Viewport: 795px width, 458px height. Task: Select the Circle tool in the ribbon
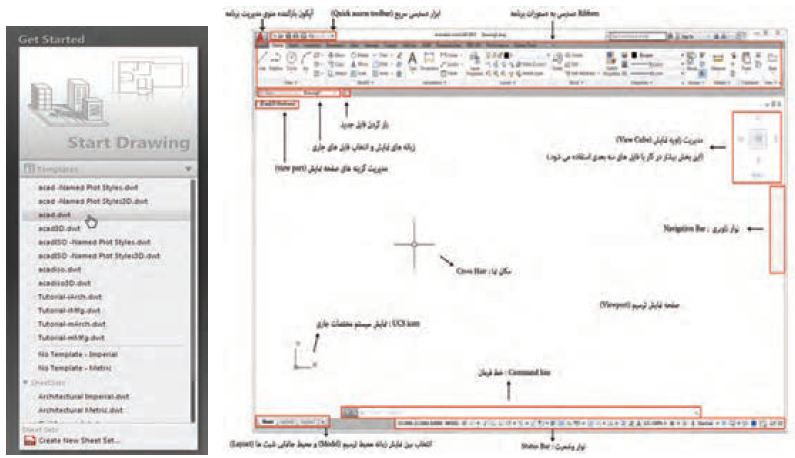click(292, 61)
